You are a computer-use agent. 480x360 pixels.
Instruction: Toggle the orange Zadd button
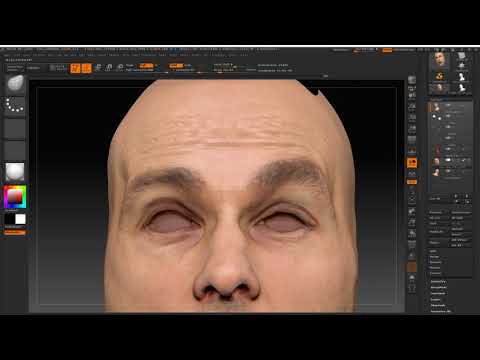(176, 66)
